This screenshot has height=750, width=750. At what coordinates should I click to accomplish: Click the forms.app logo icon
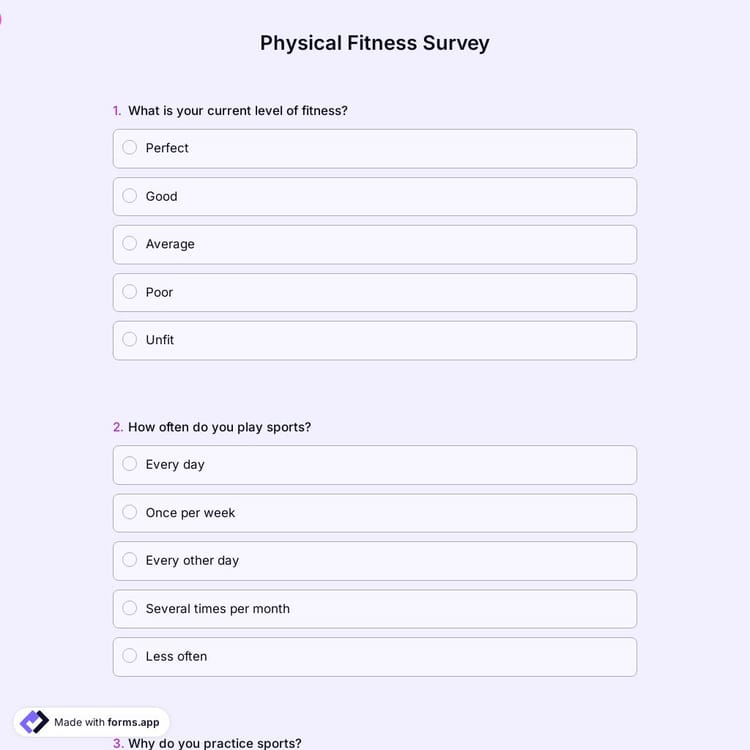[x=35, y=722]
